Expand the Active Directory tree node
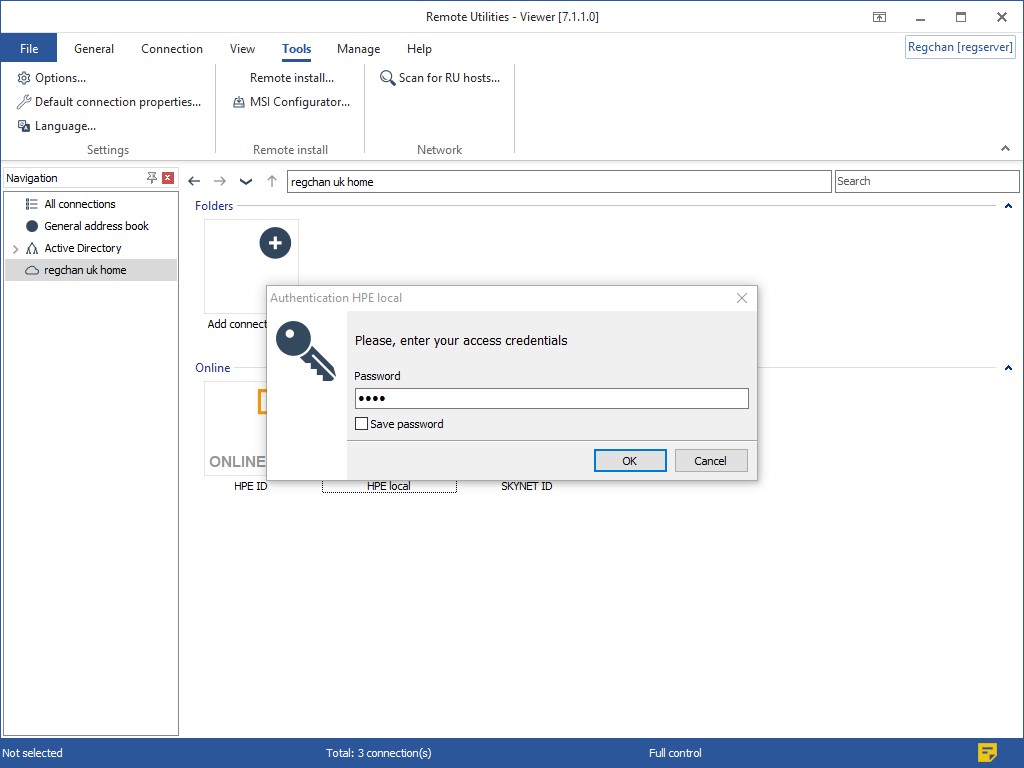Viewport: 1024px width, 768px height. tap(16, 248)
